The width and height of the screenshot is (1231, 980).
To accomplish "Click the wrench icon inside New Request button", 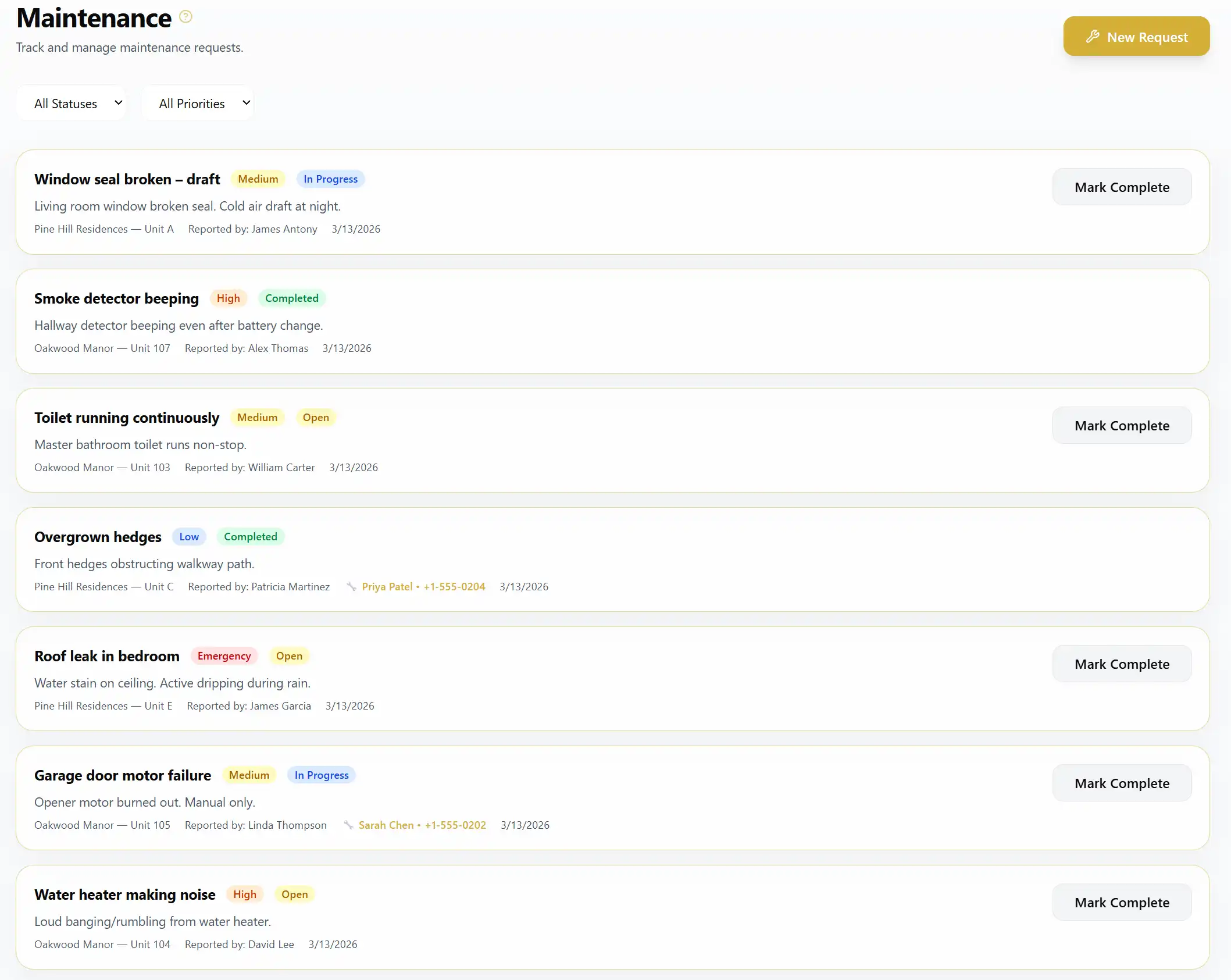I will [1093, 37].
